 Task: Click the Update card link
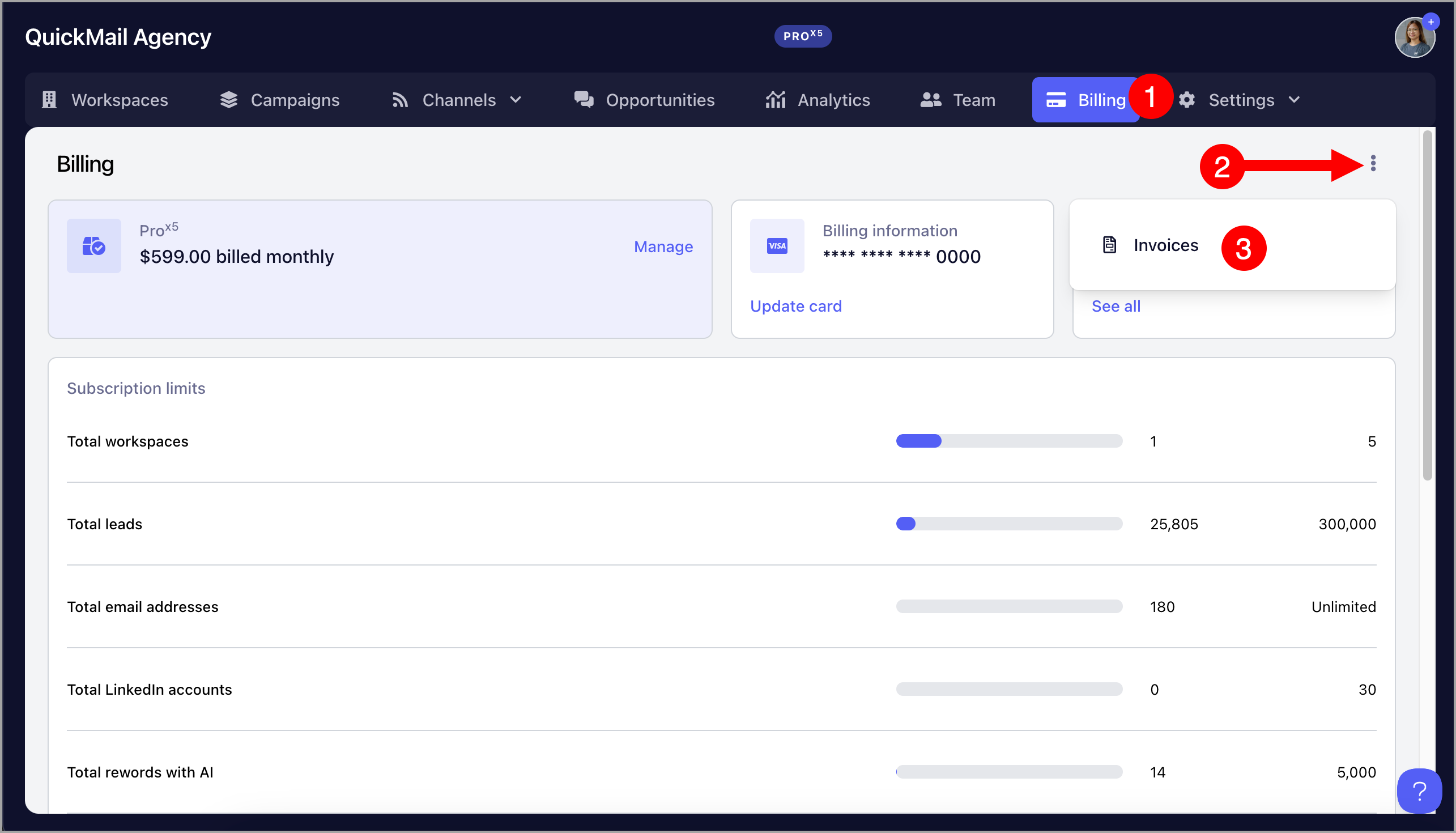coord(796,306)
